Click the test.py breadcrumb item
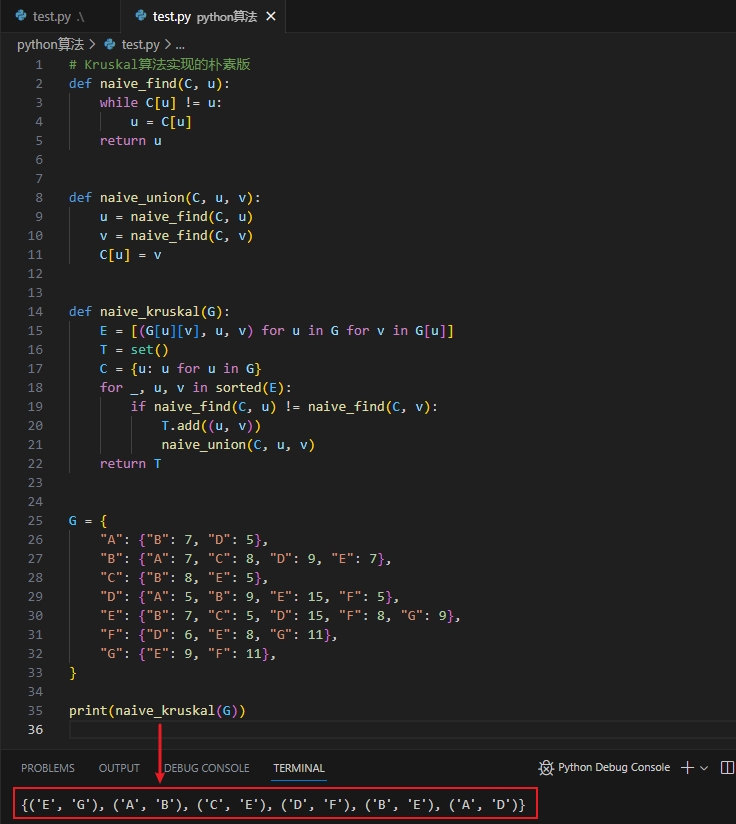 pos(141,45)
